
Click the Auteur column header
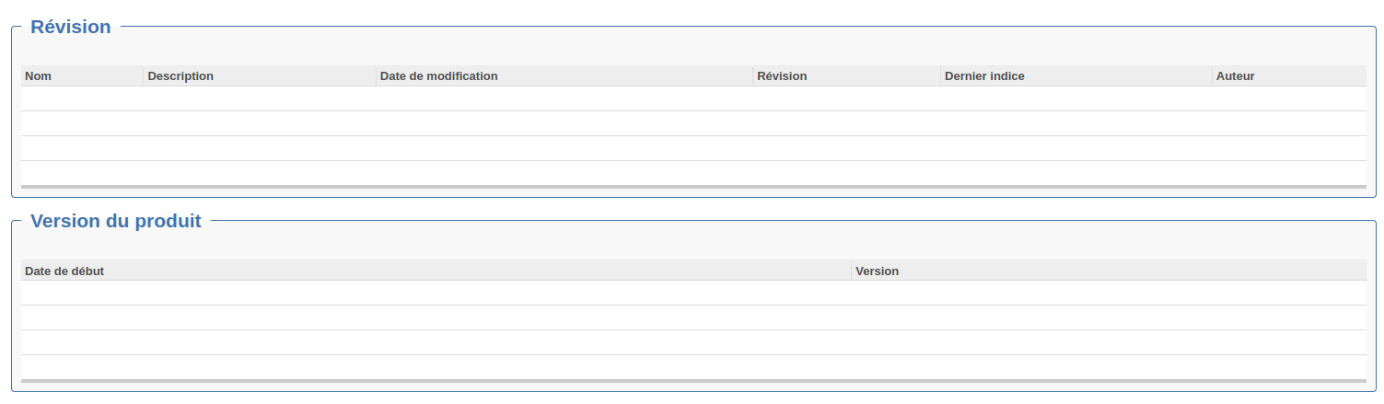pyautogui.click(x=1235, y=76)
